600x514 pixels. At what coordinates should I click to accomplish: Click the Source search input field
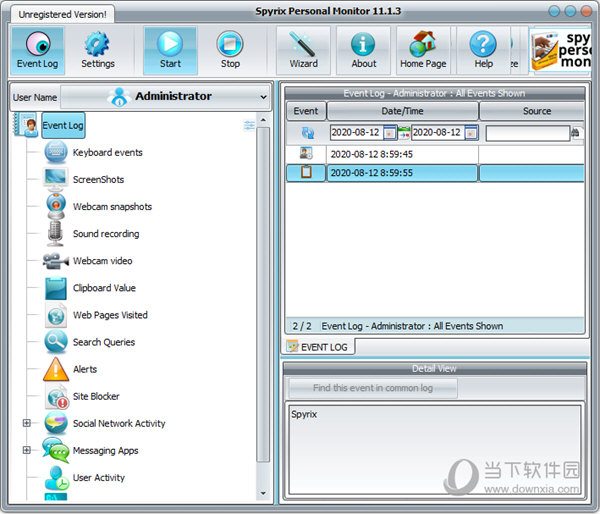(528, 133)
